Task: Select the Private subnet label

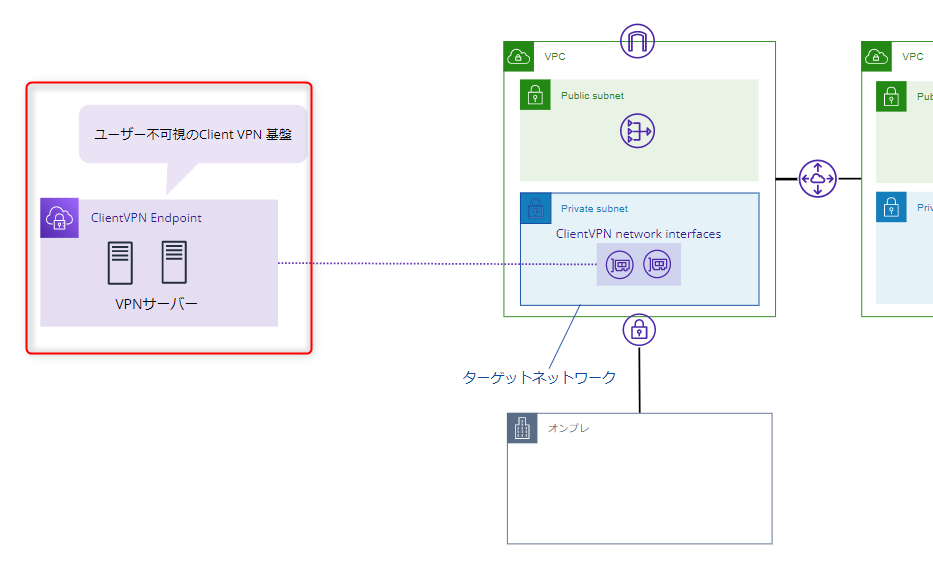Action: (594, 209)
